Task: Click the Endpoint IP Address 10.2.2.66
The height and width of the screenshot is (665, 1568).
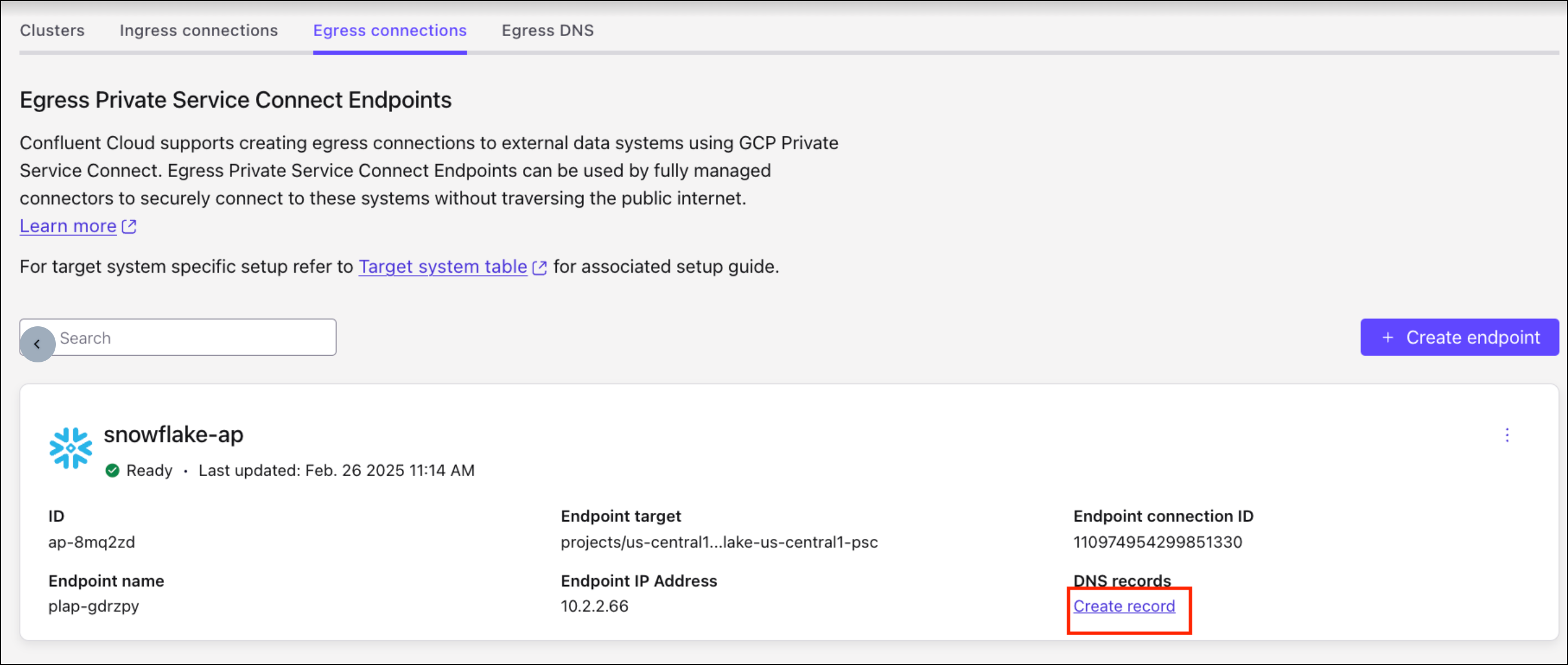Action: (x=594, y=606)
